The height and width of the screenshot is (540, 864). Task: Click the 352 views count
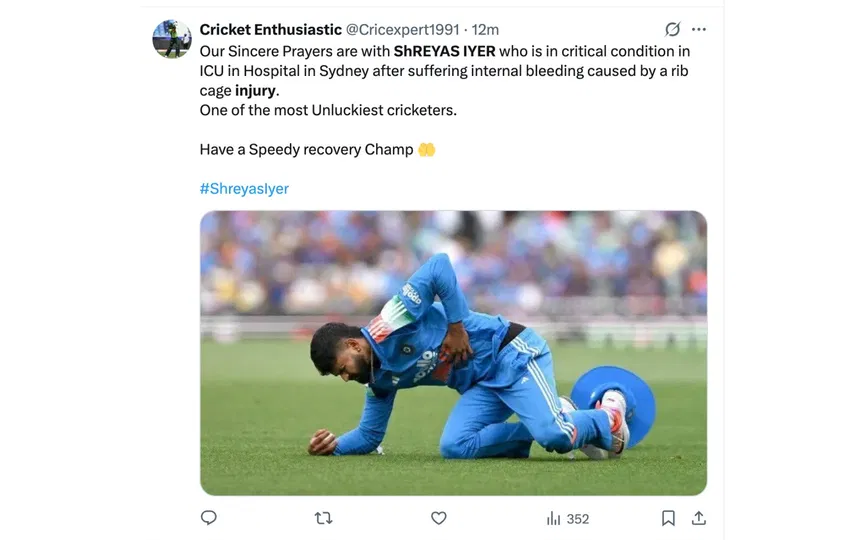click(x=578, y=519)
